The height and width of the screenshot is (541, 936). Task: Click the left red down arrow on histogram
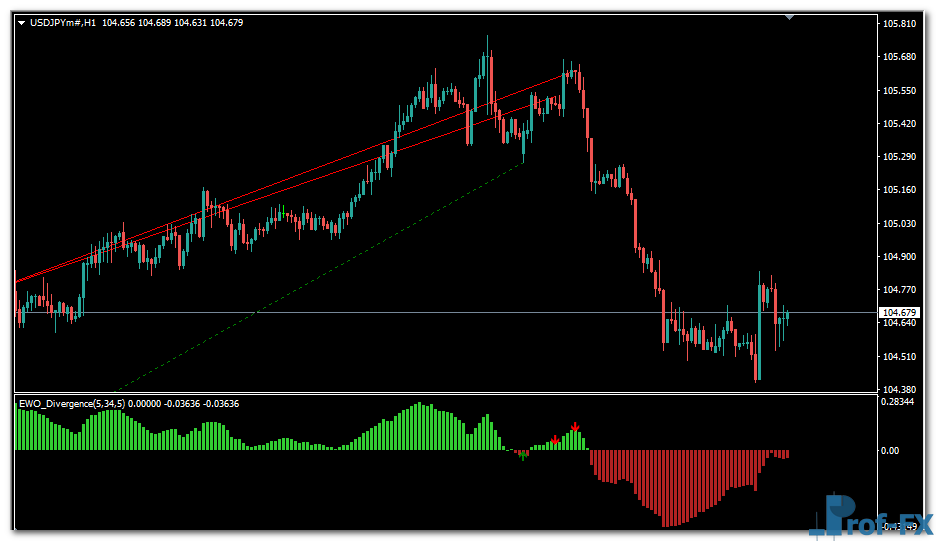[x=555, y=440]
